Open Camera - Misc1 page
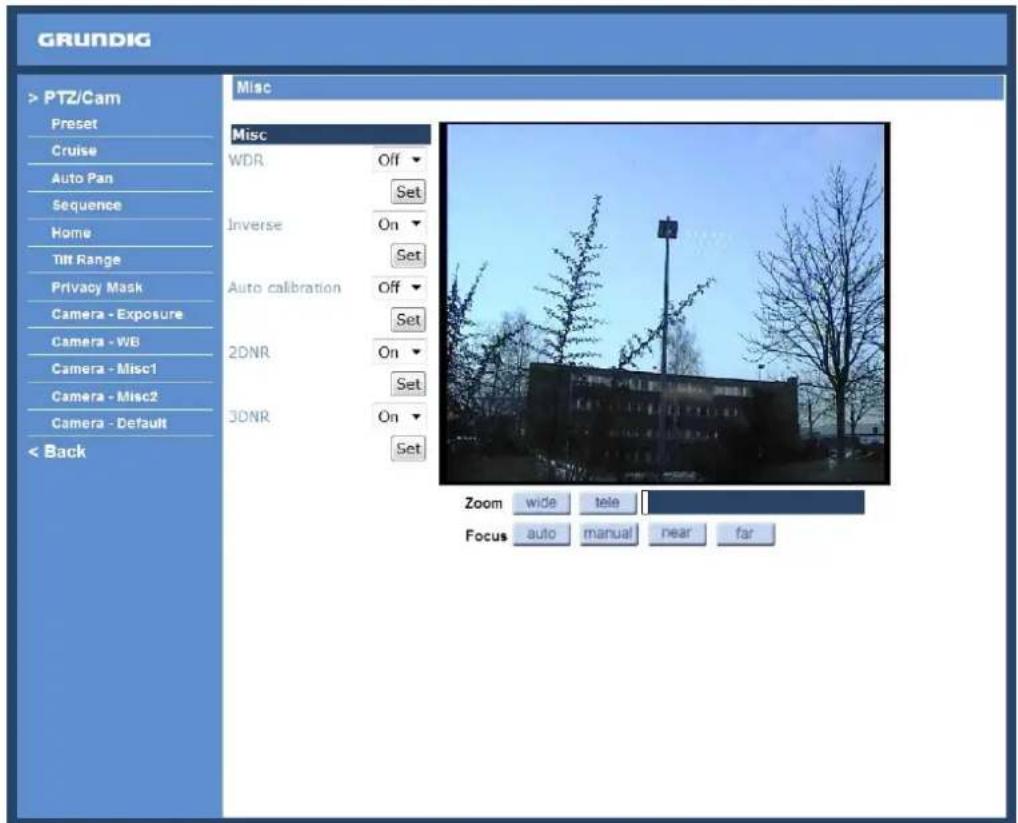 pos(104,369)
